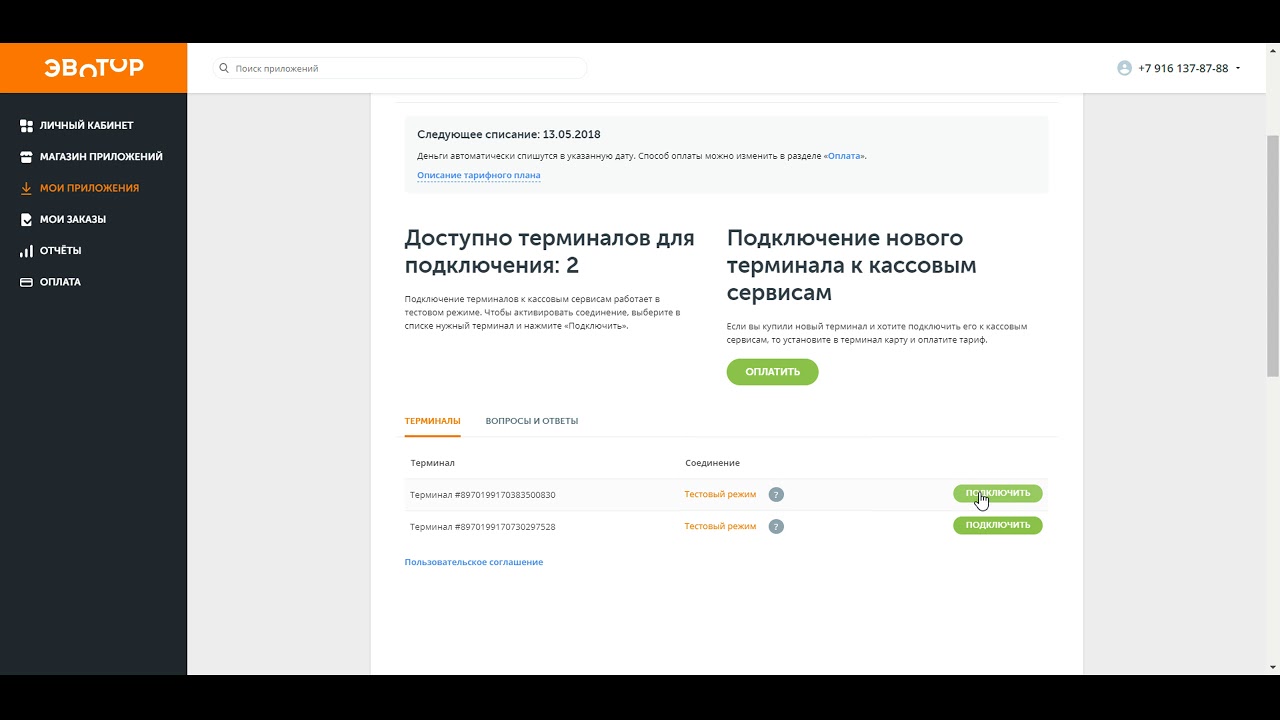
Task: Click help icon for terminal ending 297528
Action: coord(776,526)
